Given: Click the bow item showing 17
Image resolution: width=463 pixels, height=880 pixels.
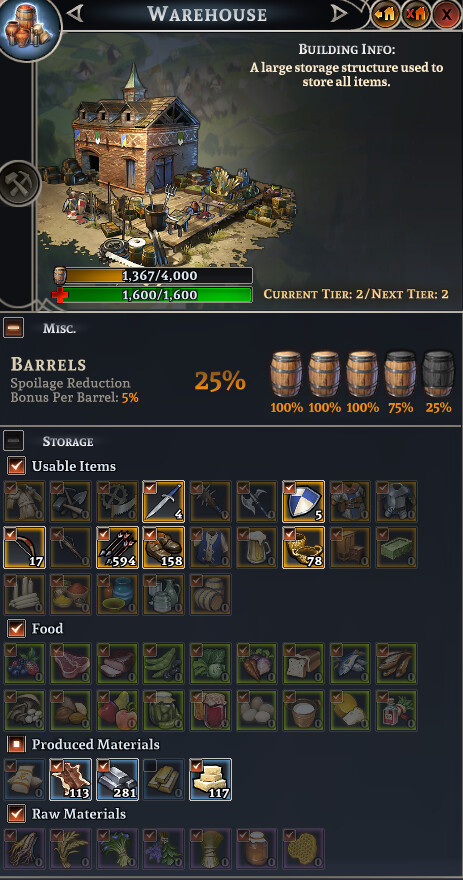Looking at the screenshot, I should click(24, 547).
